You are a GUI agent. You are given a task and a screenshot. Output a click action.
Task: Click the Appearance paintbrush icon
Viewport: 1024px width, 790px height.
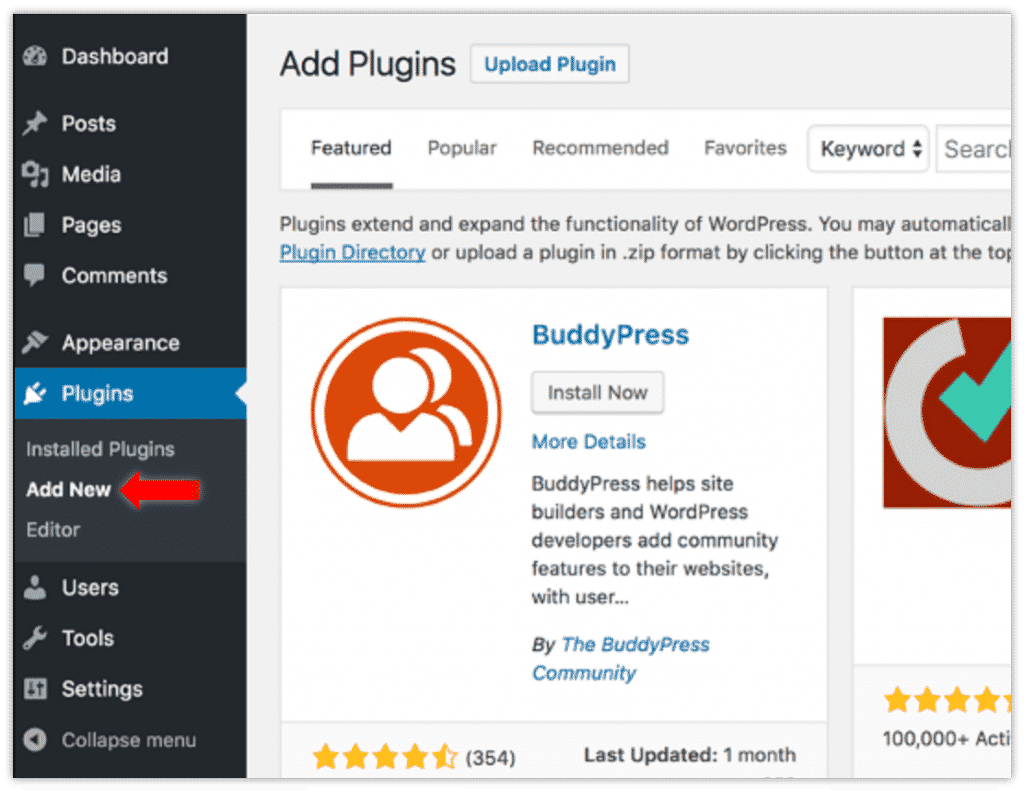click(35, 343)
